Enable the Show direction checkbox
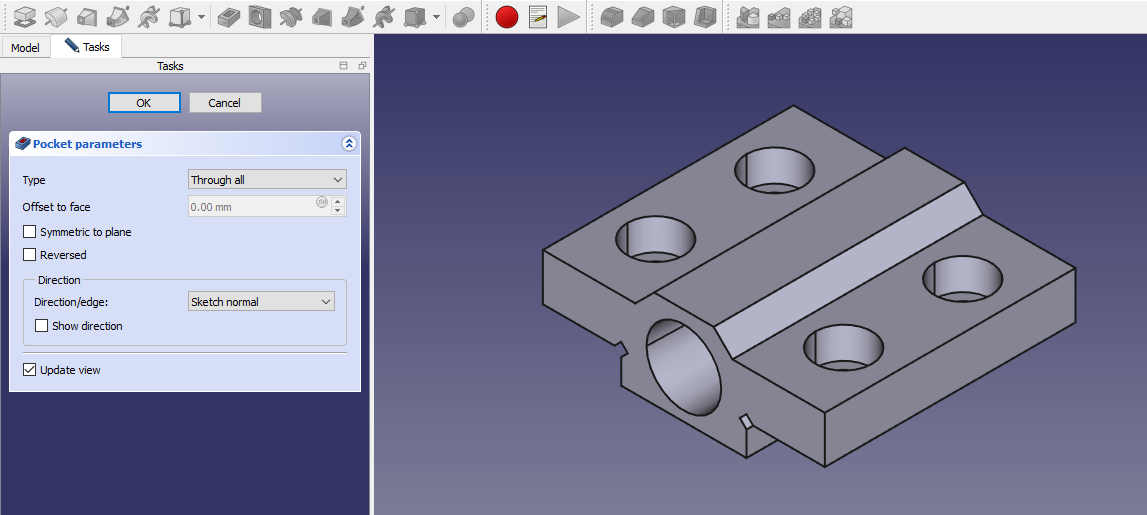1147x515 pixels. [42, 326]
